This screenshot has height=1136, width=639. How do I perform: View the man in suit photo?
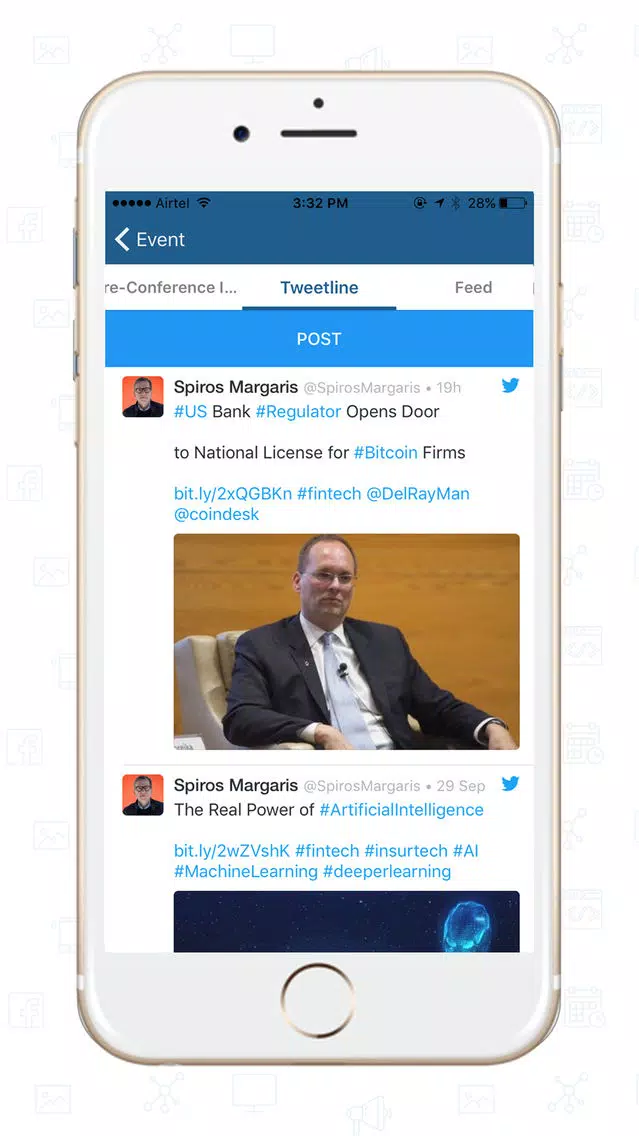(x=346, y=642)
